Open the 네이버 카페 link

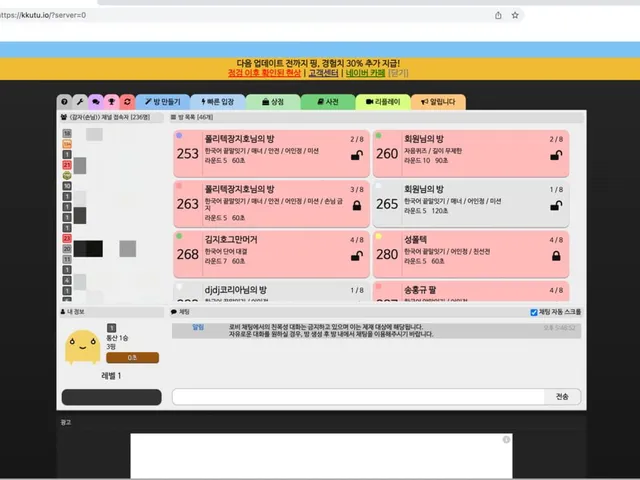click(x=365, y=73)
